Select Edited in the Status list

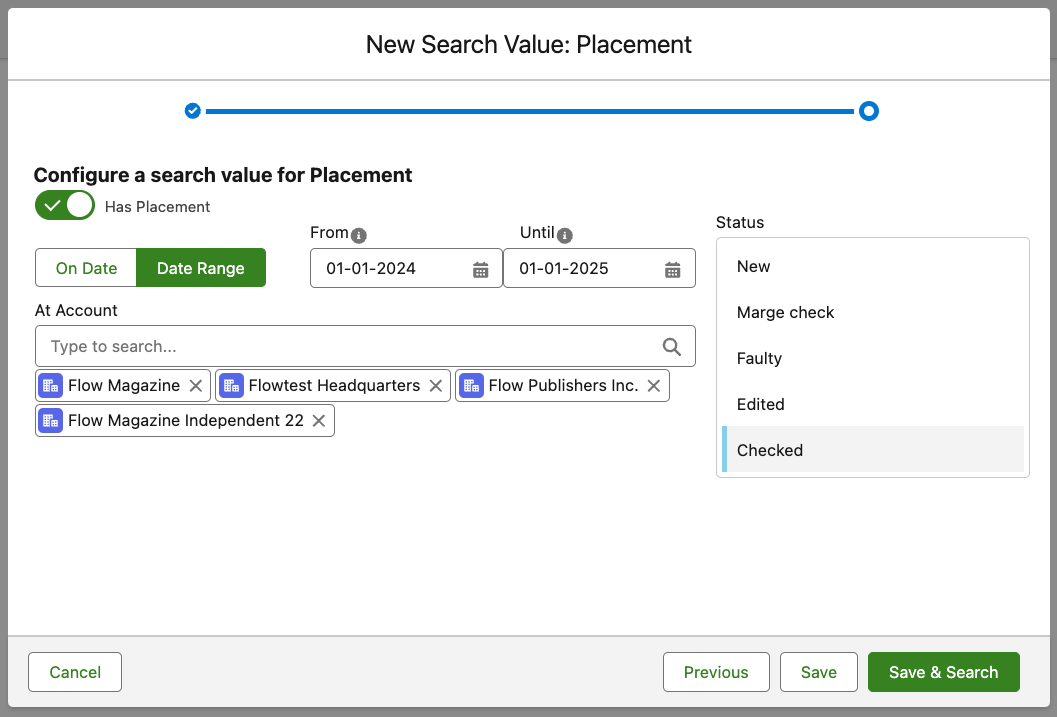coord(760,404)
